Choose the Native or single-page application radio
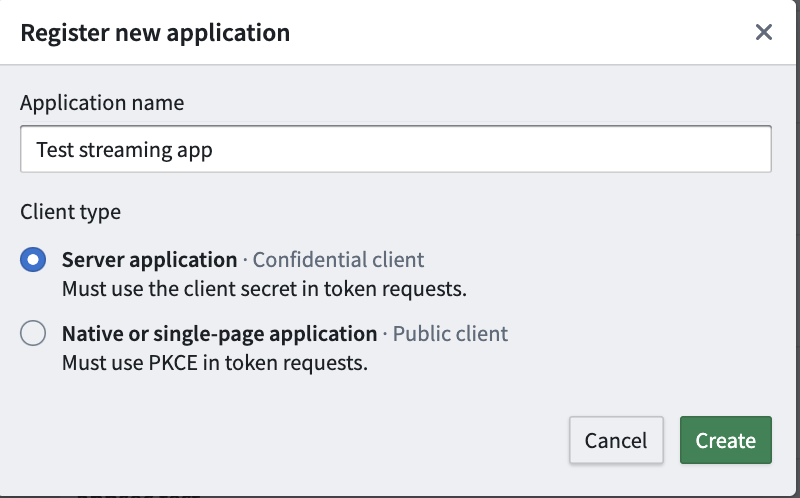Screen dimensions: 800x498 click(x=33, y=334)
